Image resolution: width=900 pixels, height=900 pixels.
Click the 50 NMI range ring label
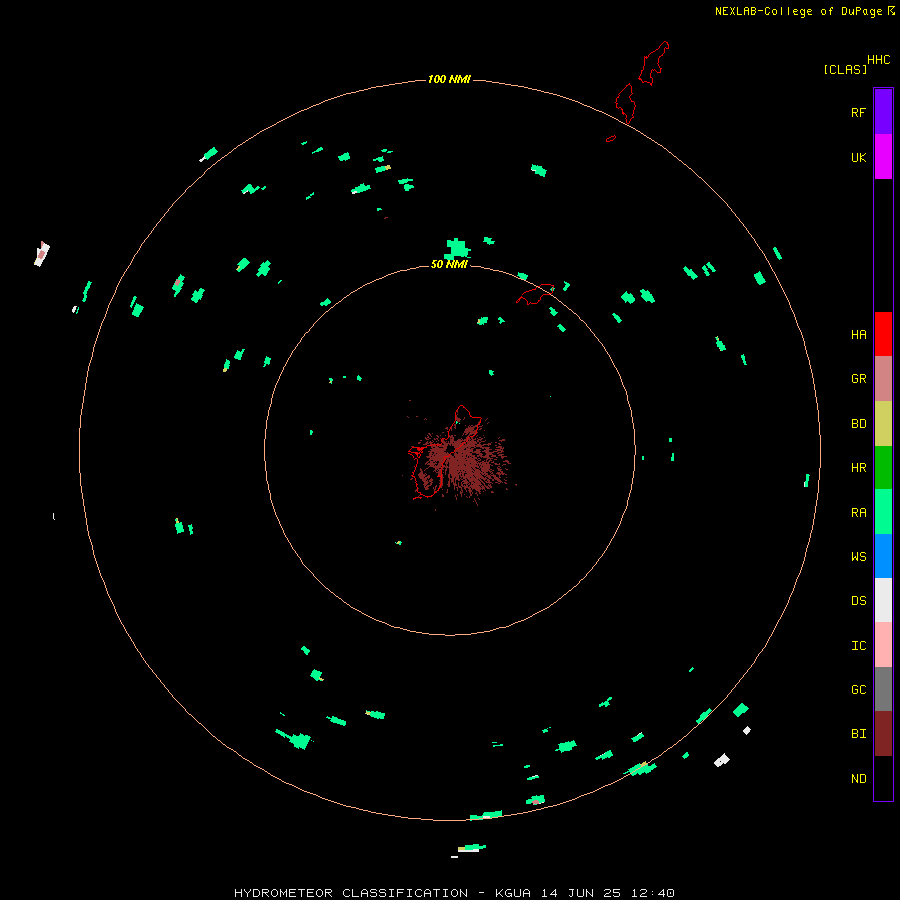tap(449, 264)
